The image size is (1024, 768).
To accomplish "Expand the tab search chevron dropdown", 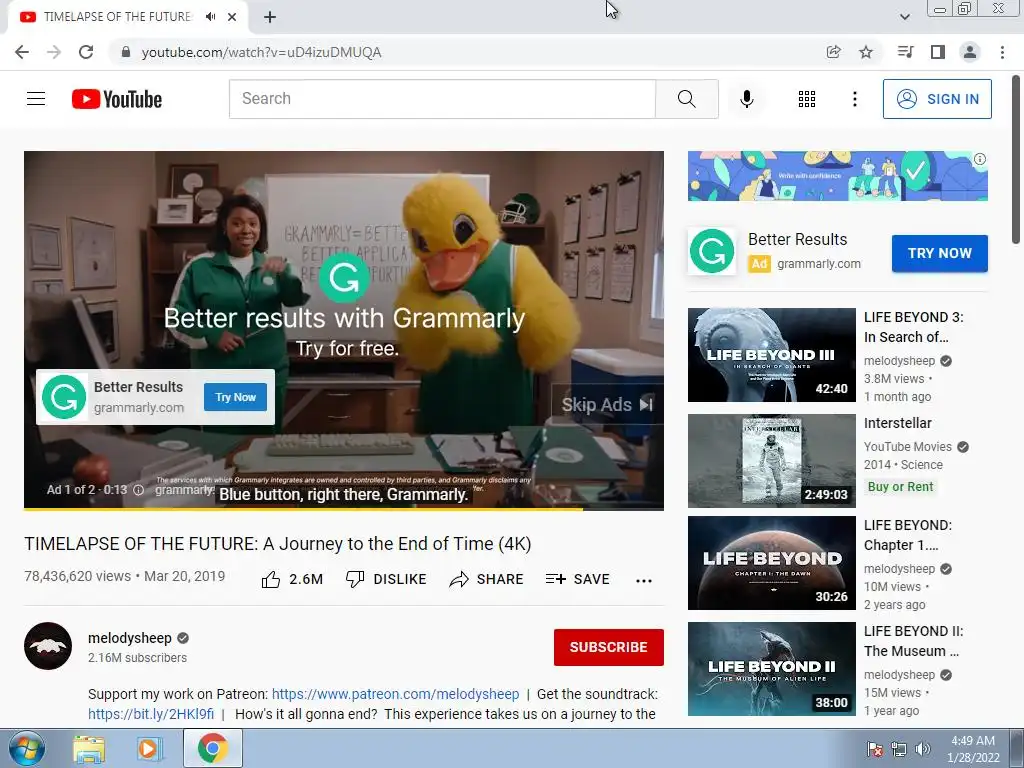I will click(x=904, y=17).
